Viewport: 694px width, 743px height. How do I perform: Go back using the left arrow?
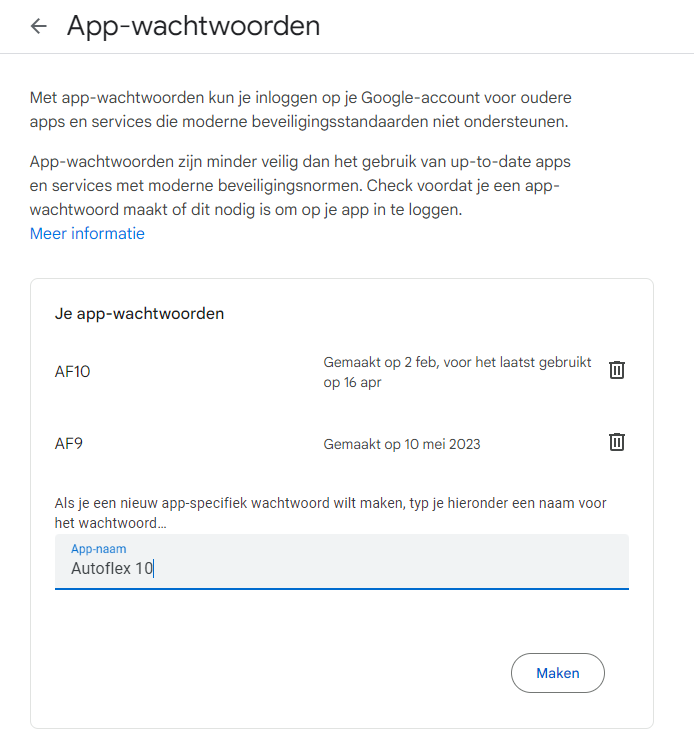pos(38,26)
